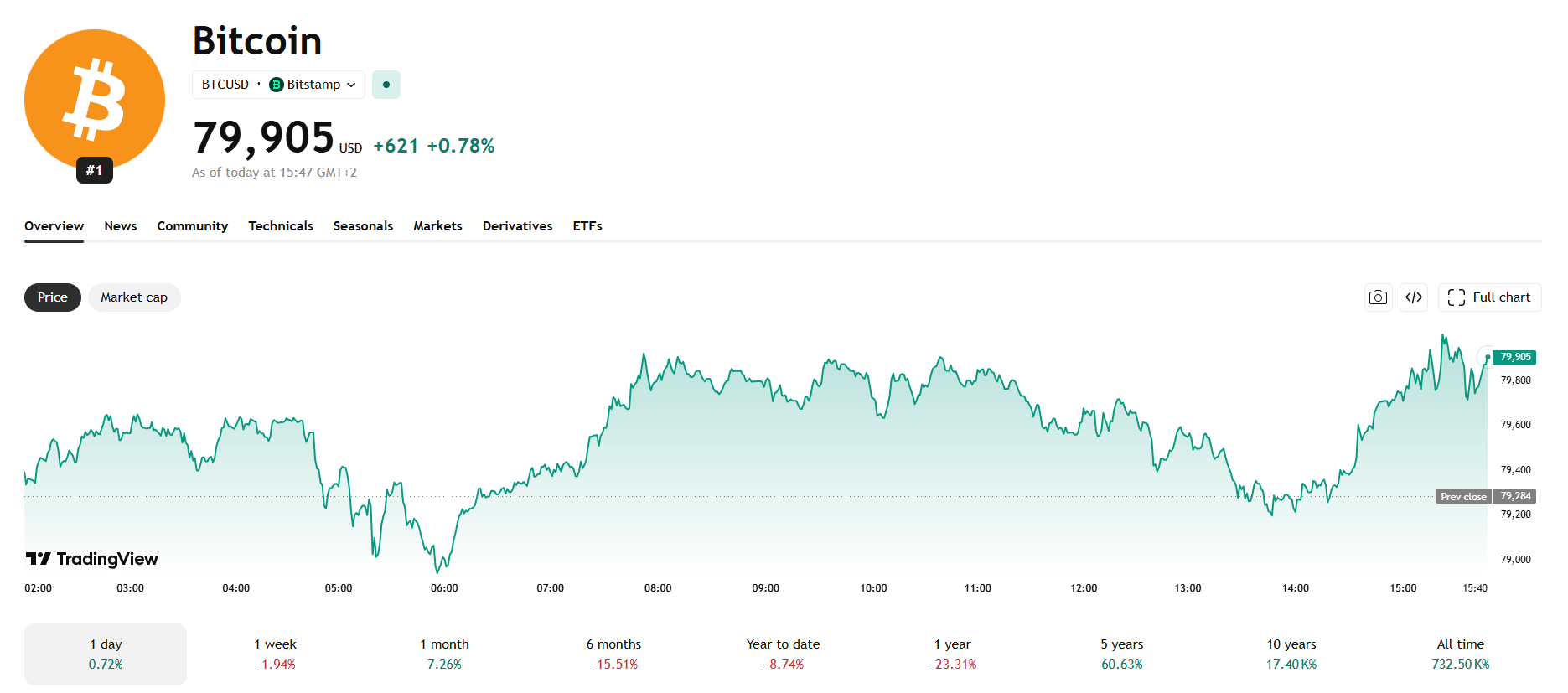Switch to the Community tab
1568x693 pixels.
tap(193, 226)
